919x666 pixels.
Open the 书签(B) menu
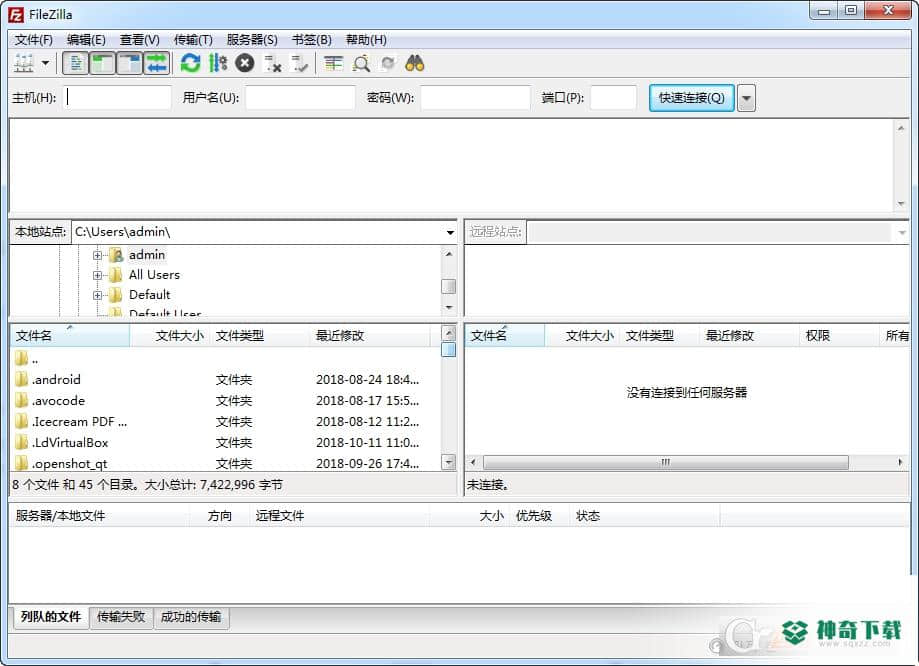click(x=311, y=40)
